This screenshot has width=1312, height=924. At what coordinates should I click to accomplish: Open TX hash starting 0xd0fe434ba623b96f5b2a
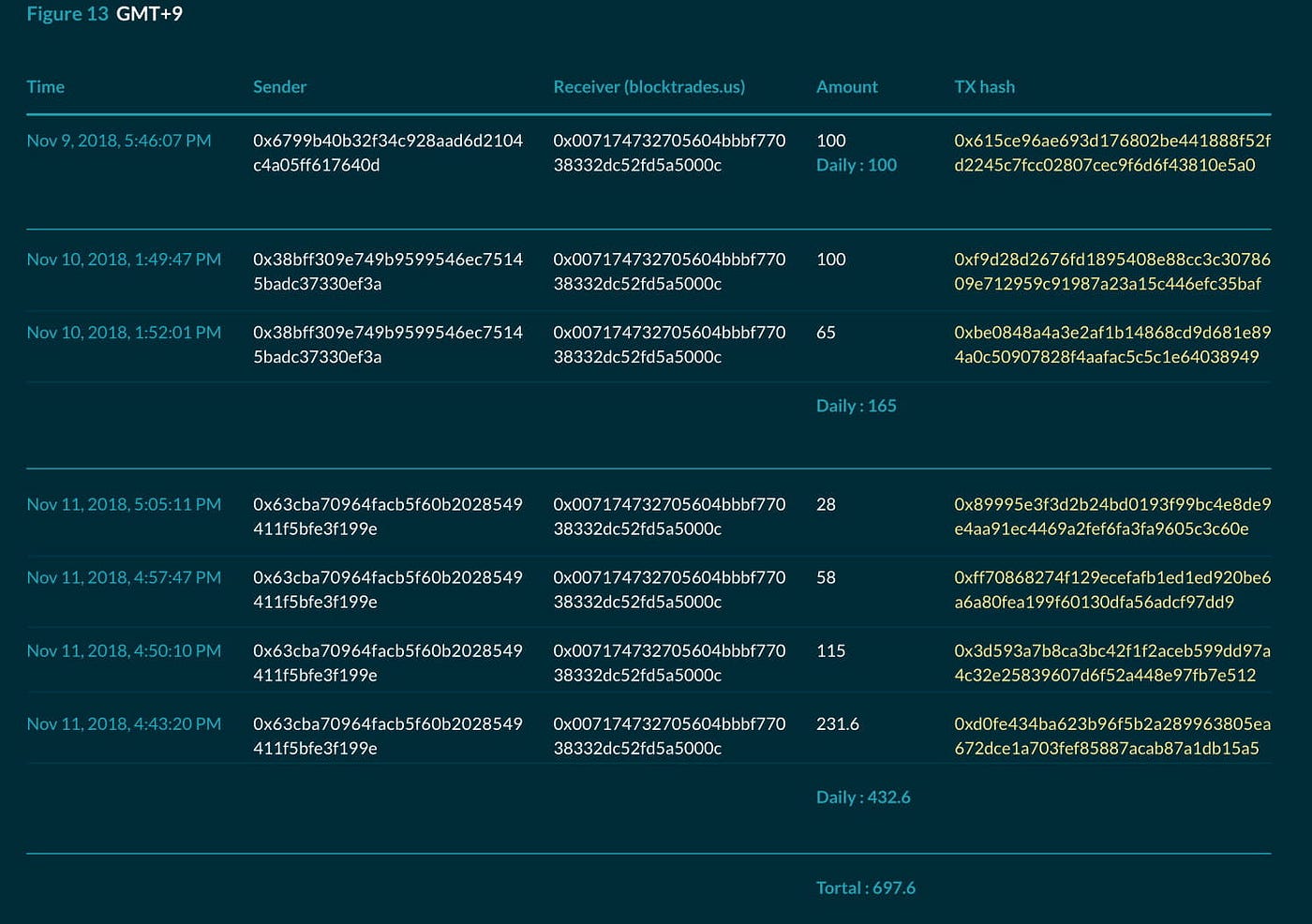(x=1112, y=736)
